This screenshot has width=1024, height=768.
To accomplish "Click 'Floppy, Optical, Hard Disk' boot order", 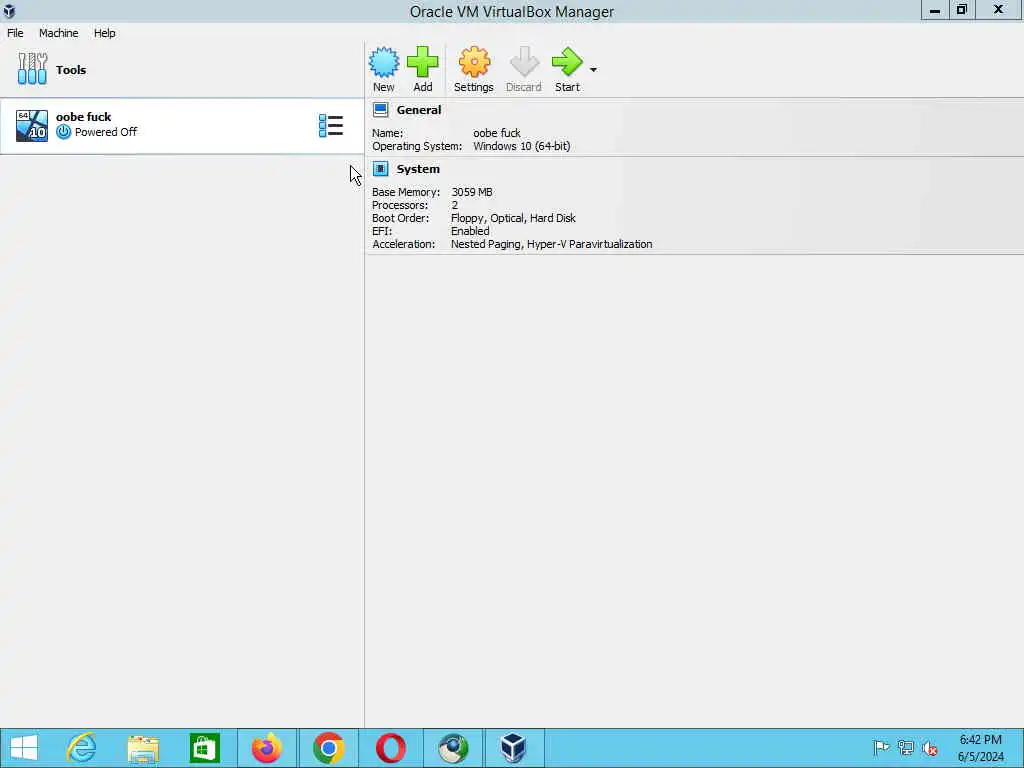I will (x=513, y=218).
